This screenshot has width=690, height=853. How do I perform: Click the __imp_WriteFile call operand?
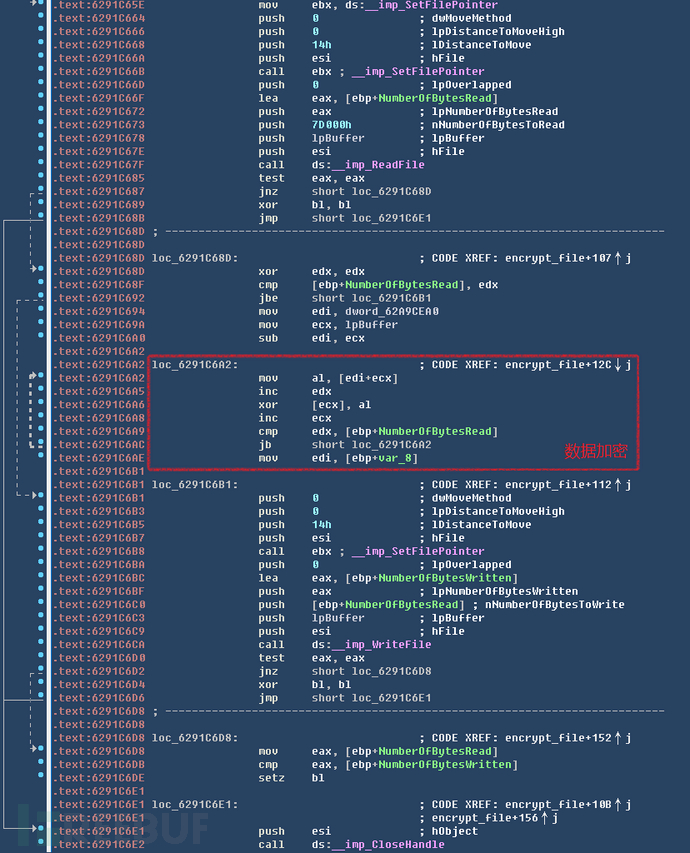(381, 645)
